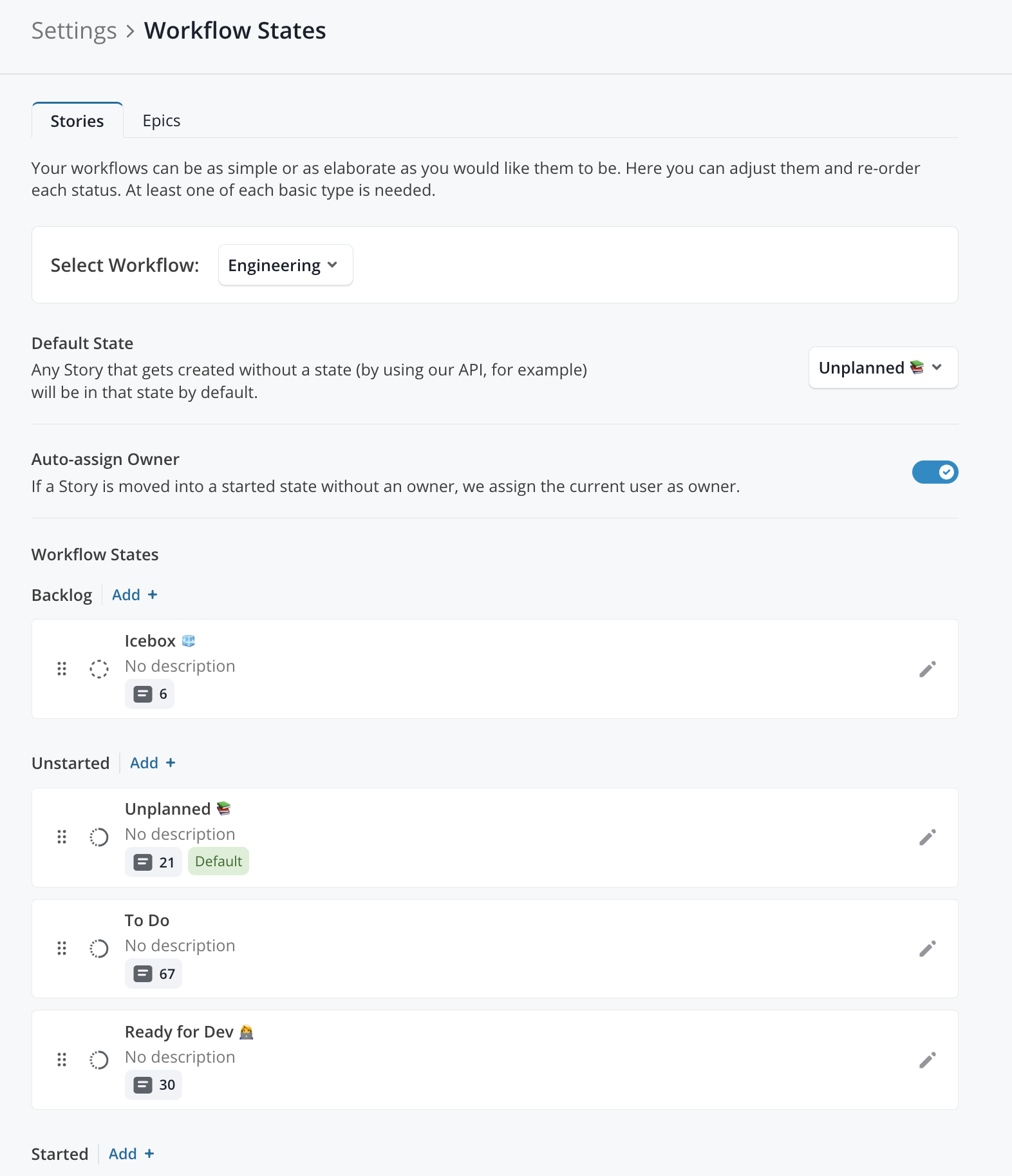Edit Ready for Dev via pencil icon

click(927, 1060)
